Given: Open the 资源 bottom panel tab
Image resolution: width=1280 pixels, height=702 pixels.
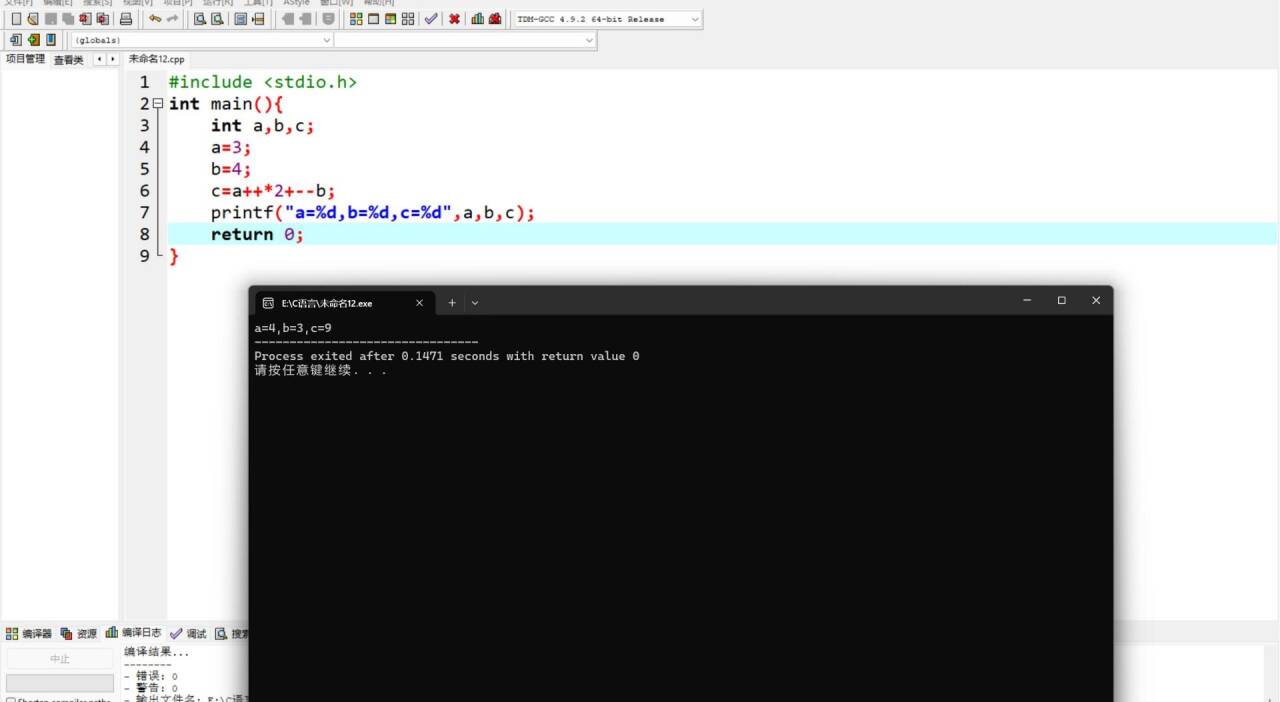Looking at the screenshot, I should [x=79, y=633].
